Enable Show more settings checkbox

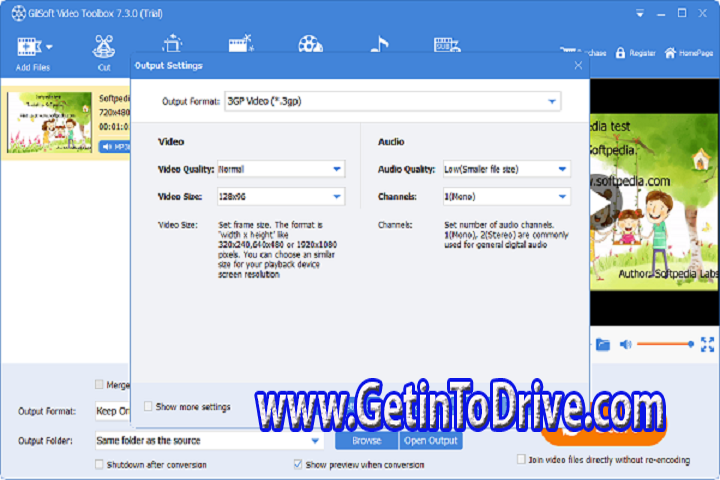tap(148, 407)
